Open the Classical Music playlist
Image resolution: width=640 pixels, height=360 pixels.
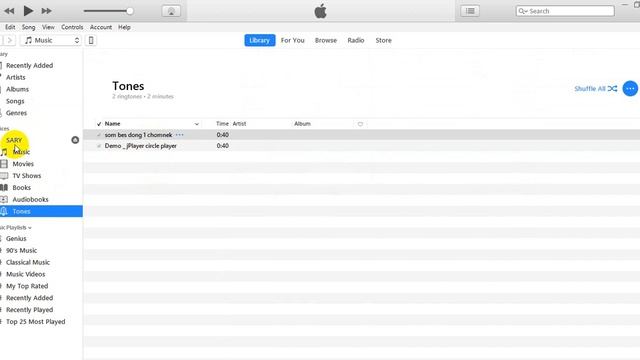[28, 262]
